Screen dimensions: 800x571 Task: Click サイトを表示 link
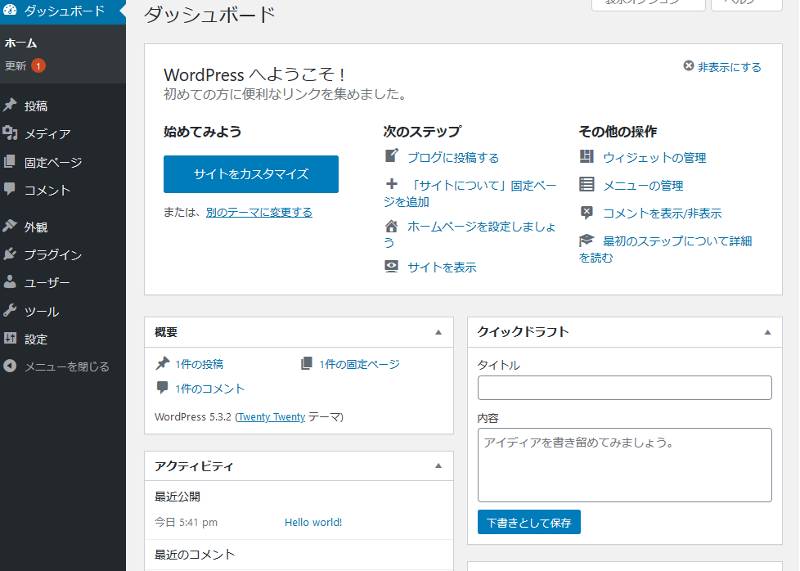coord(442,267)
